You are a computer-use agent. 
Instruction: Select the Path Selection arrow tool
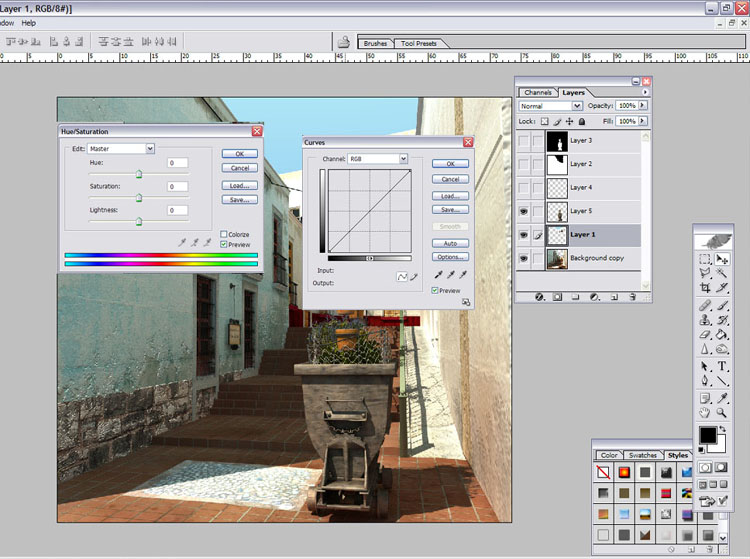[705, 367]
